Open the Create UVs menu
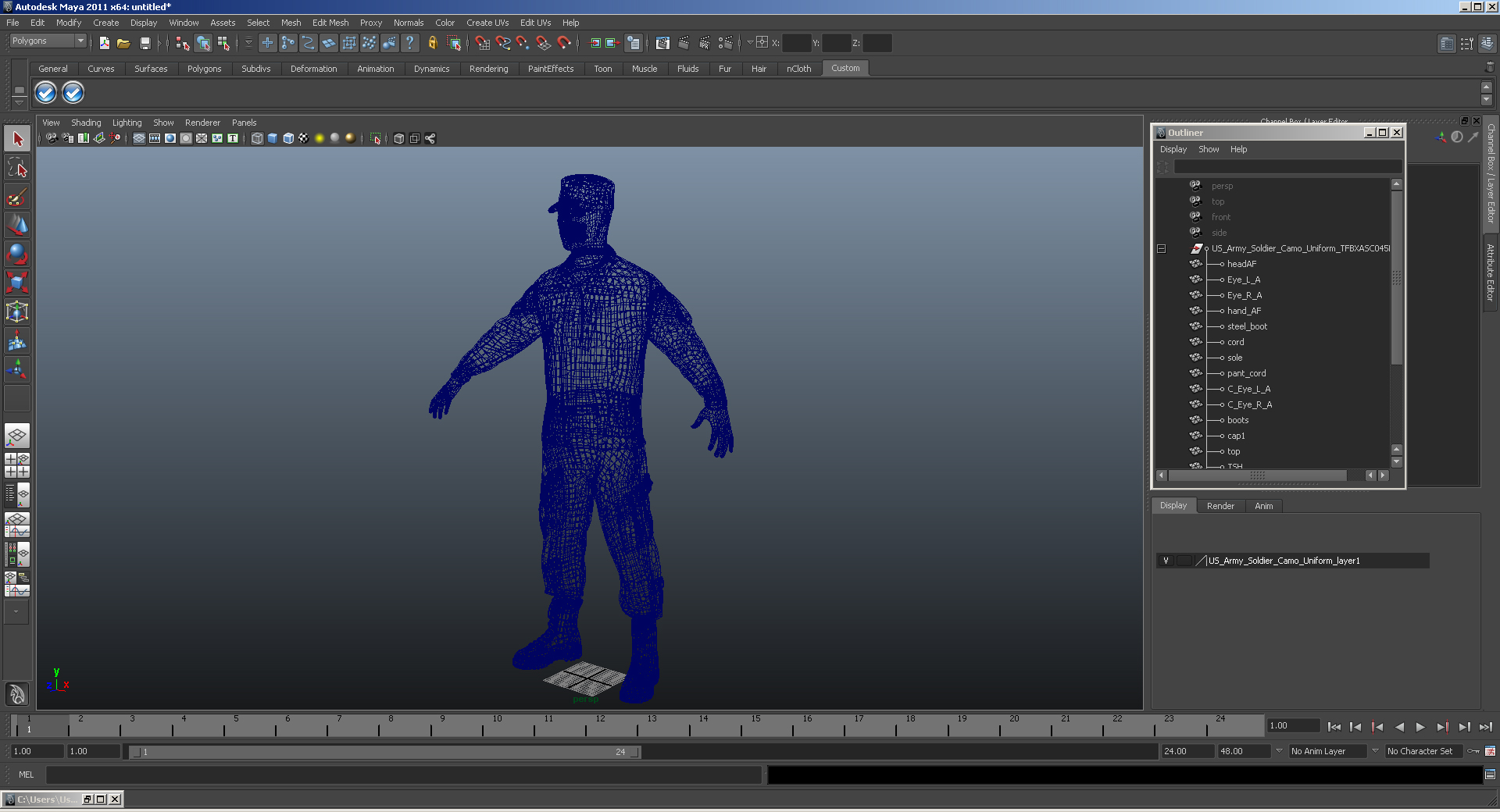This screenshot has width=1500, height=812. [x=487, y=23]
